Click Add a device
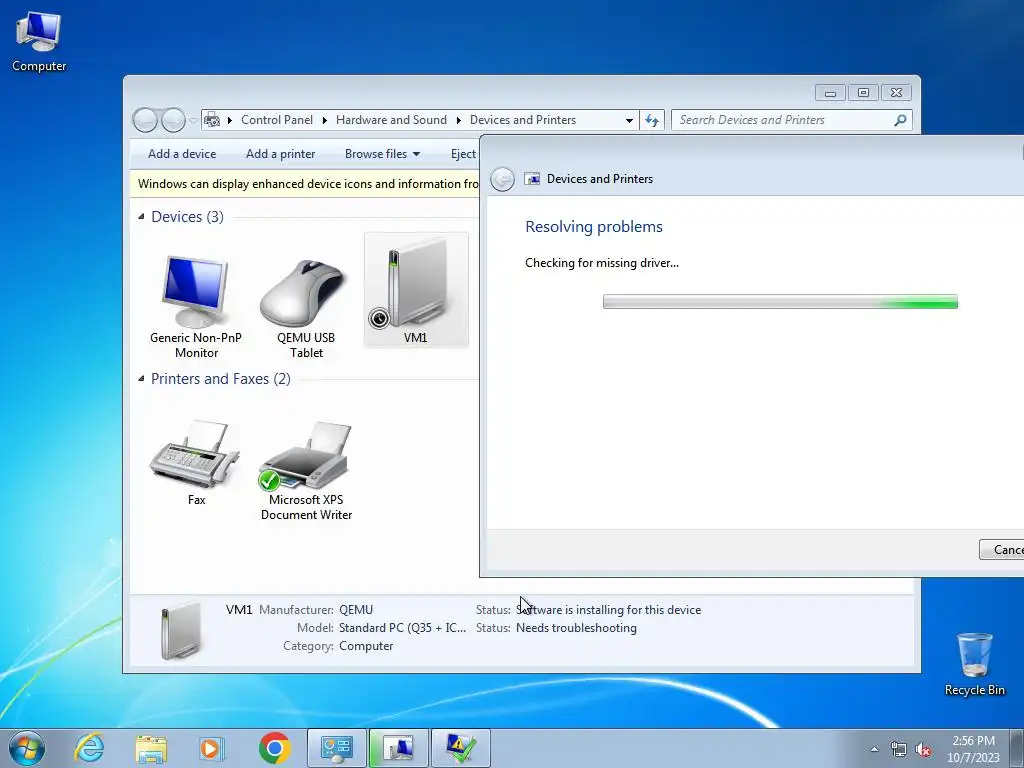Screen dimensions: 1024x768 182,154
